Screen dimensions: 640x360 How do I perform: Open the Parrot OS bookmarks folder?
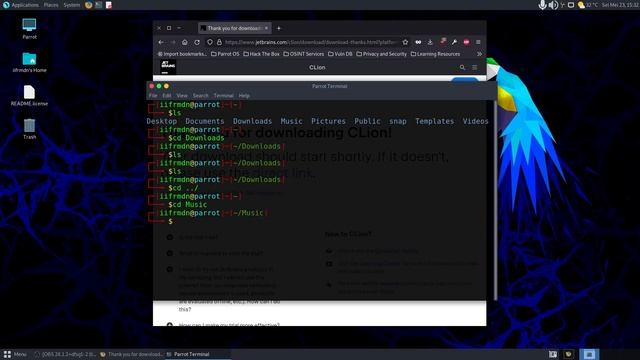225,54
